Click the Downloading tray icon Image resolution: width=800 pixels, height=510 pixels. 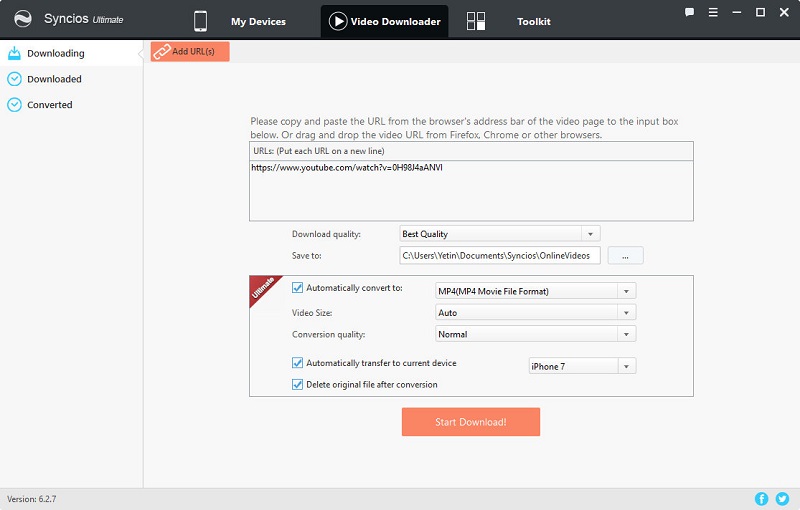coord(14,53)
